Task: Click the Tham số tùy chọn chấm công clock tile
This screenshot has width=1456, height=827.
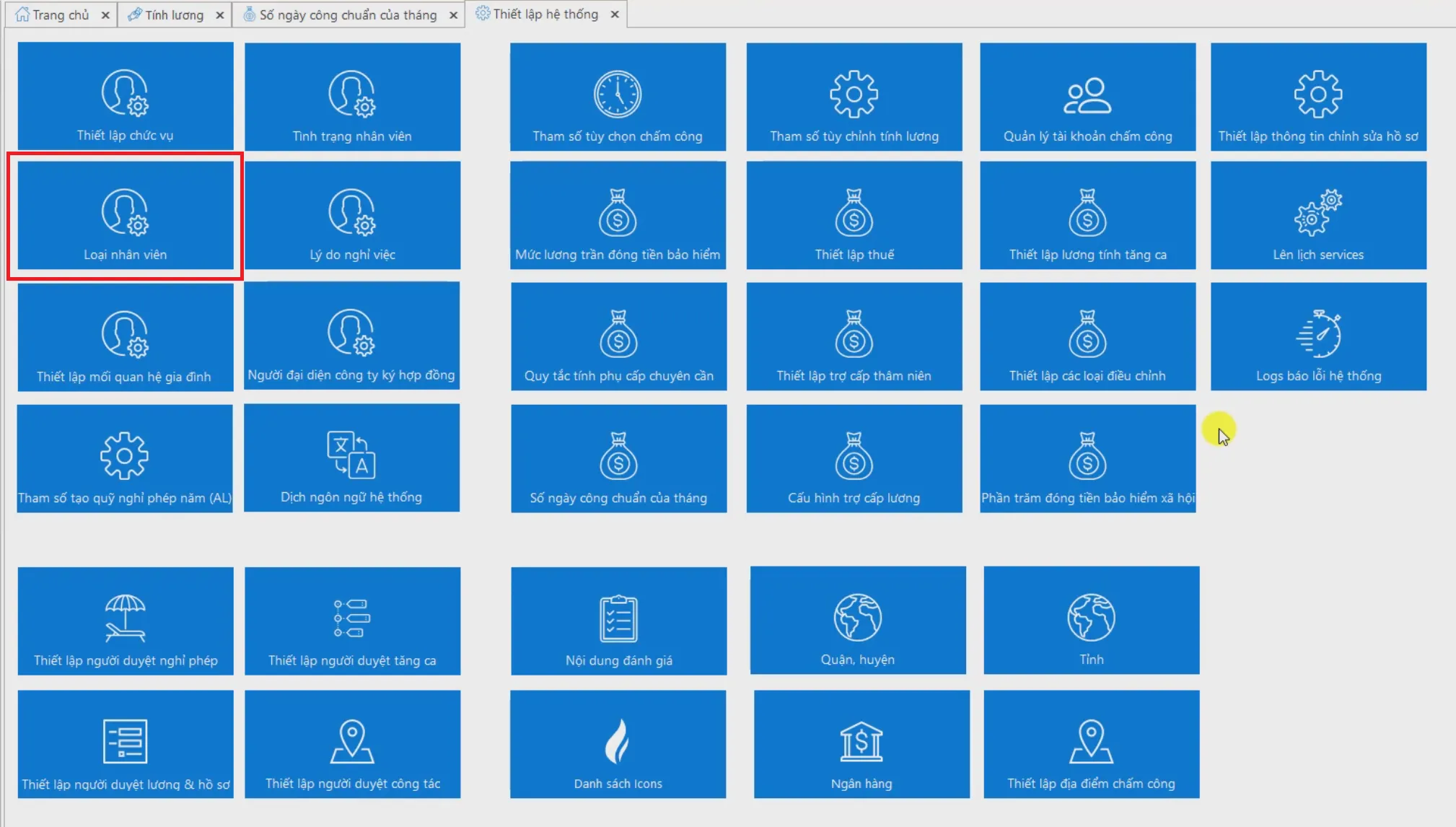Action: pos(618,97)
